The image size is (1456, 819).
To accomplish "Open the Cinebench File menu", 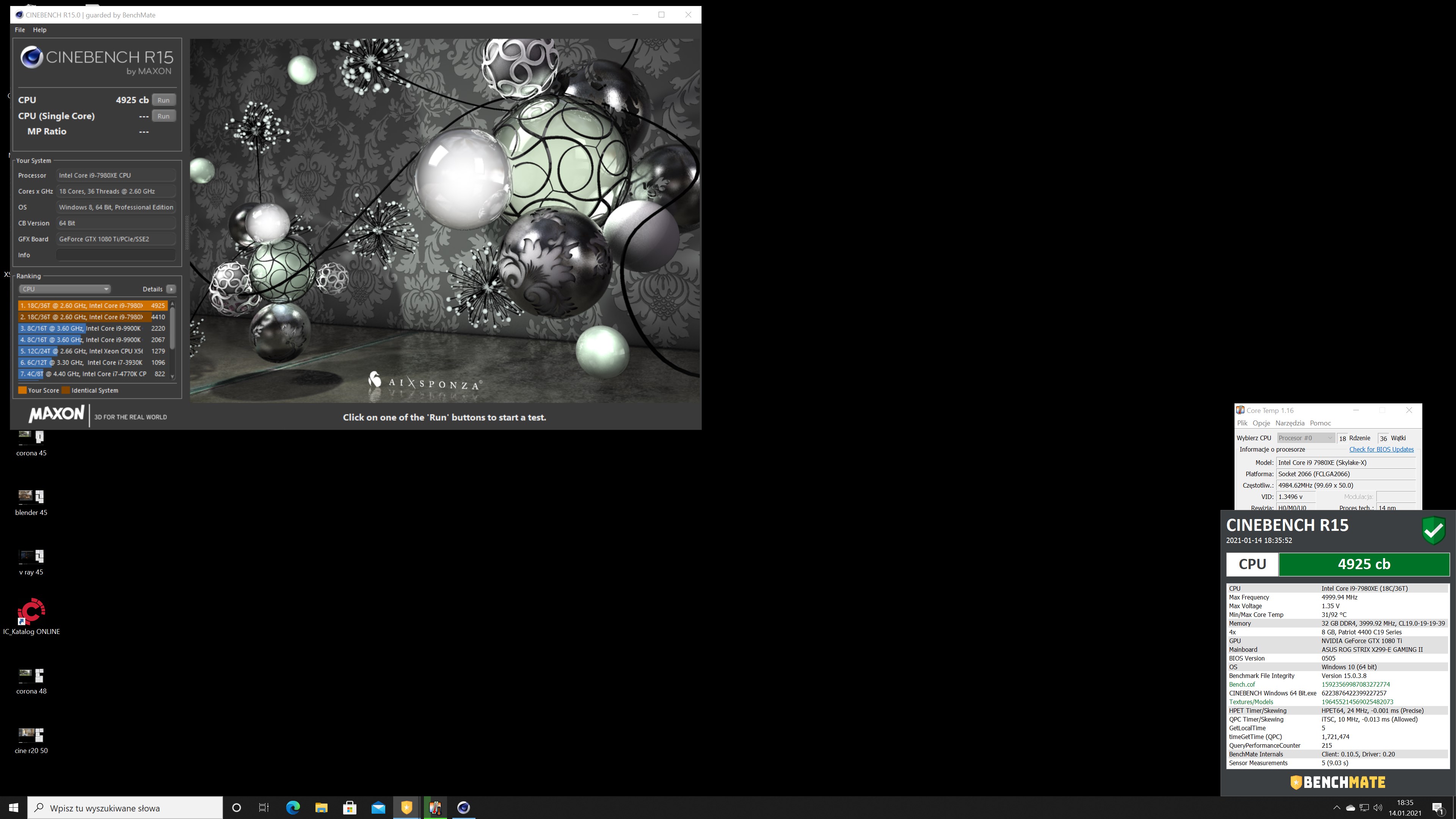I will (x=20, y=30).
